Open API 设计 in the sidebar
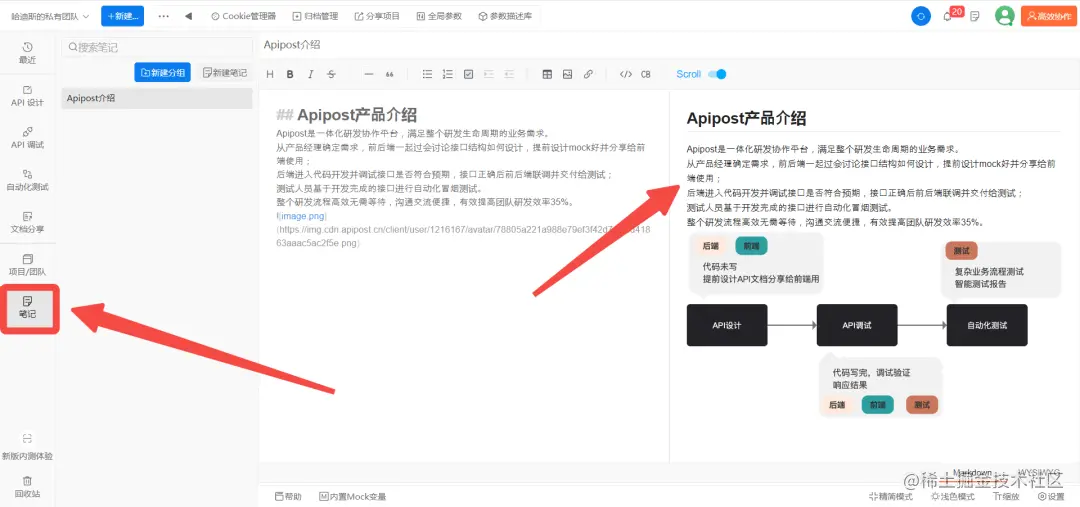 tap(28, 96)
